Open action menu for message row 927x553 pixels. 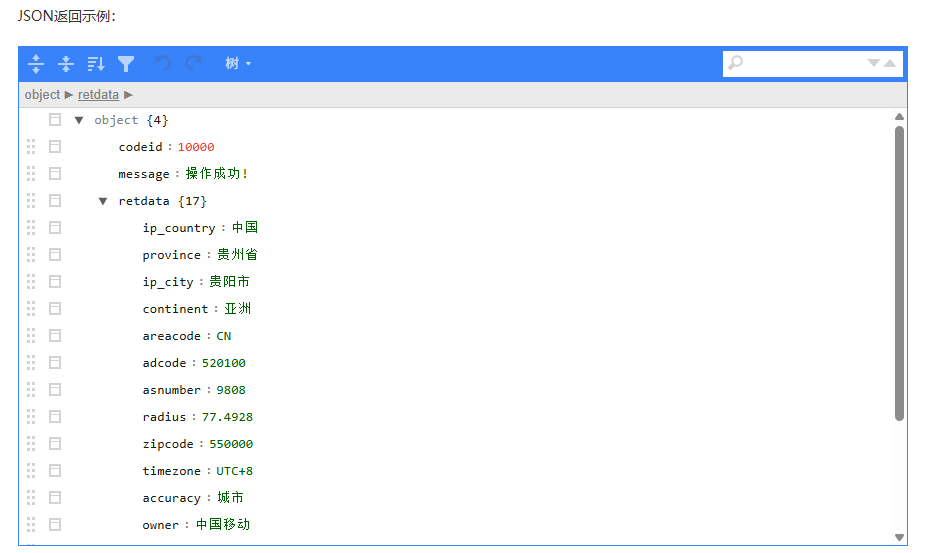pos(55,174)
